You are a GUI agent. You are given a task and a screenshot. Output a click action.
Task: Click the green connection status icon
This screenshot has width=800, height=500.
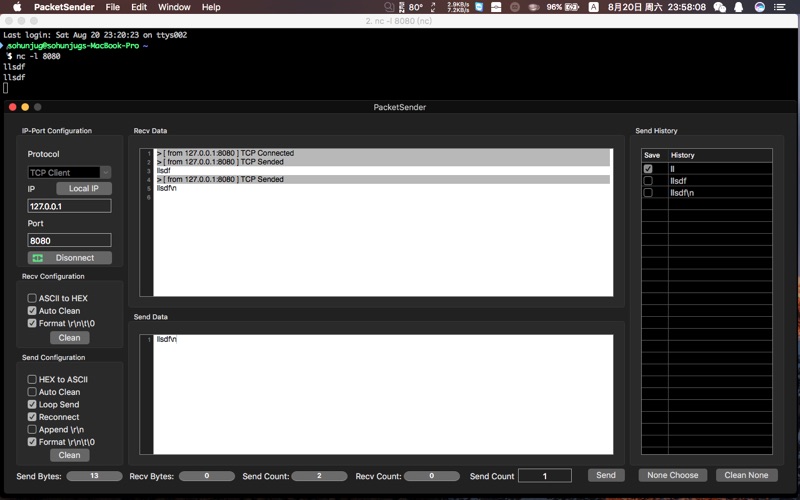[38, 258]
